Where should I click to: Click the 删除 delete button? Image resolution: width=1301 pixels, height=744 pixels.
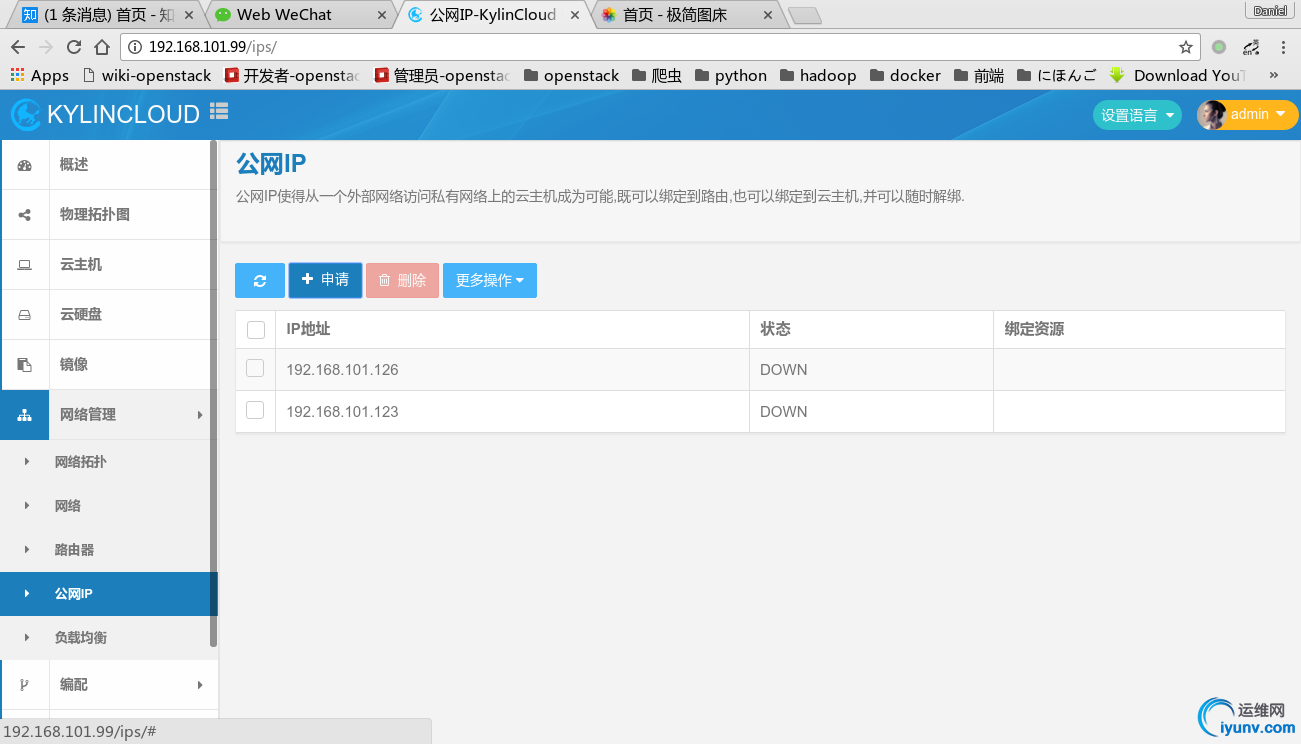point(402,281)
